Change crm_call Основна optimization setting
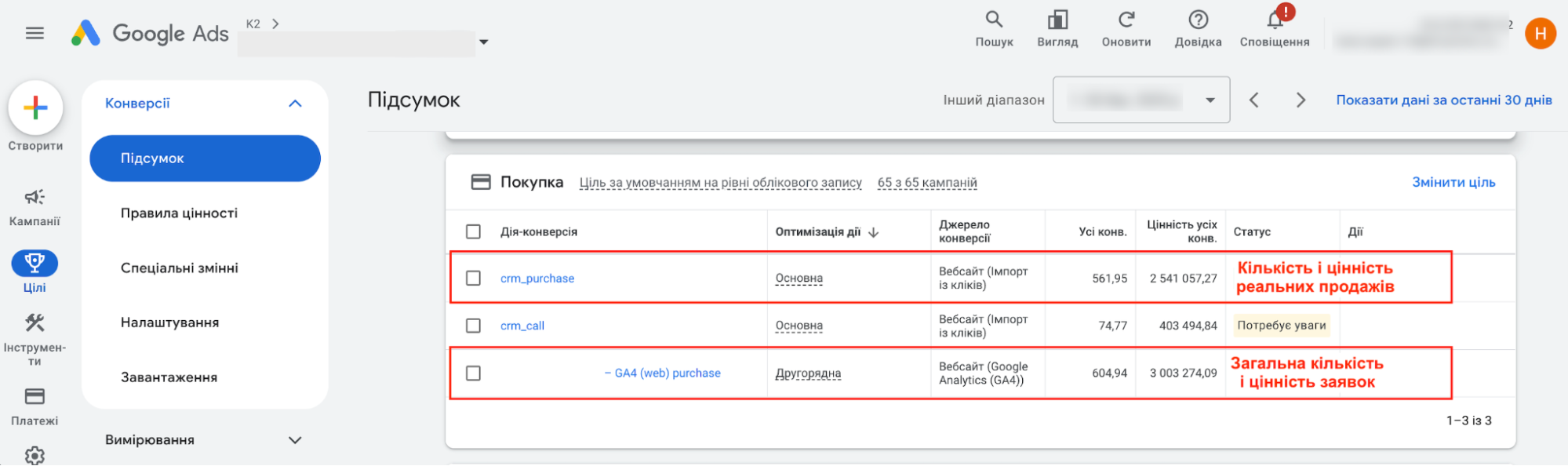 (799, 326)
